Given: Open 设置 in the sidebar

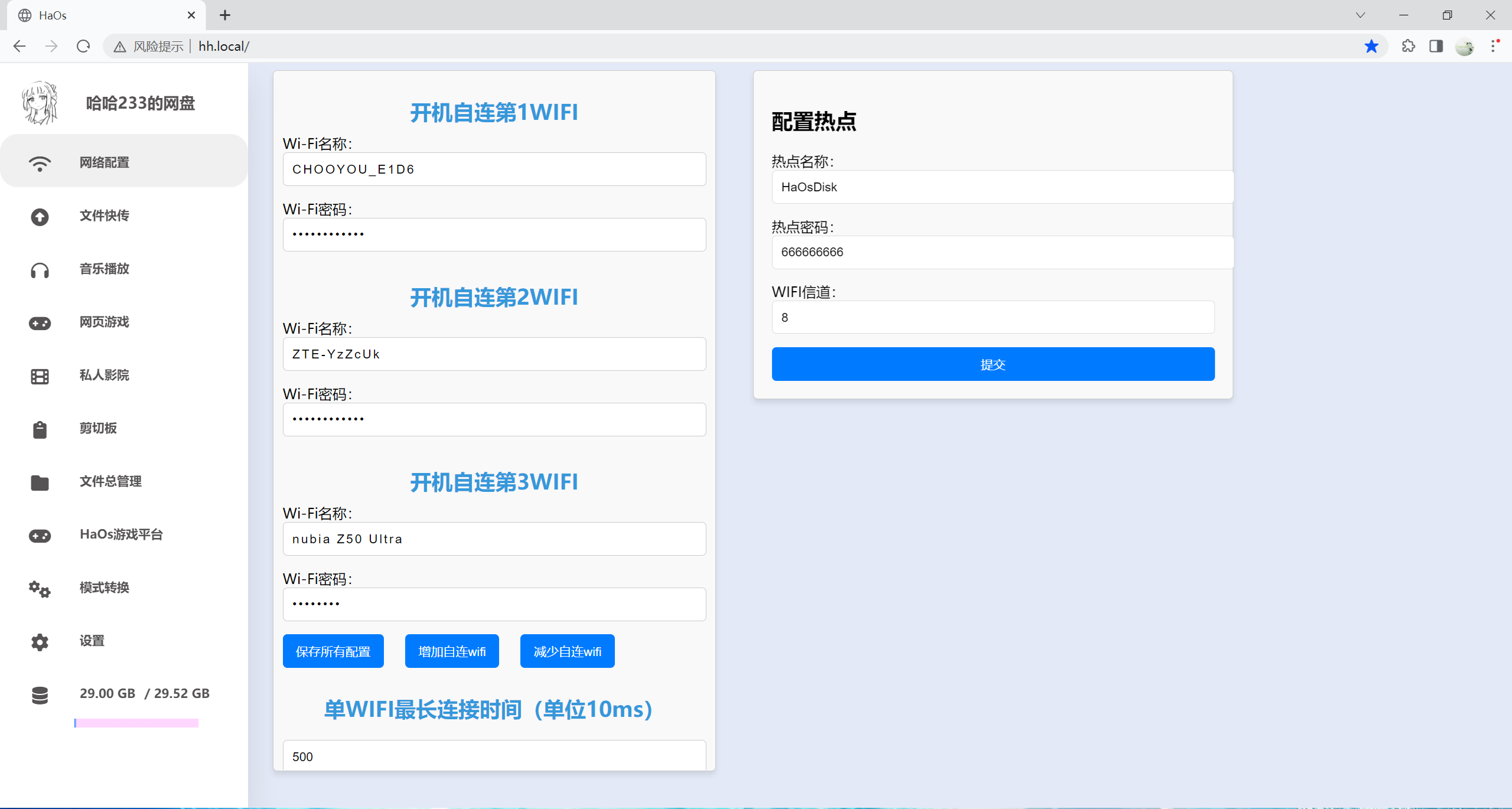Looking at the screenshot, I should pos(124,641).
